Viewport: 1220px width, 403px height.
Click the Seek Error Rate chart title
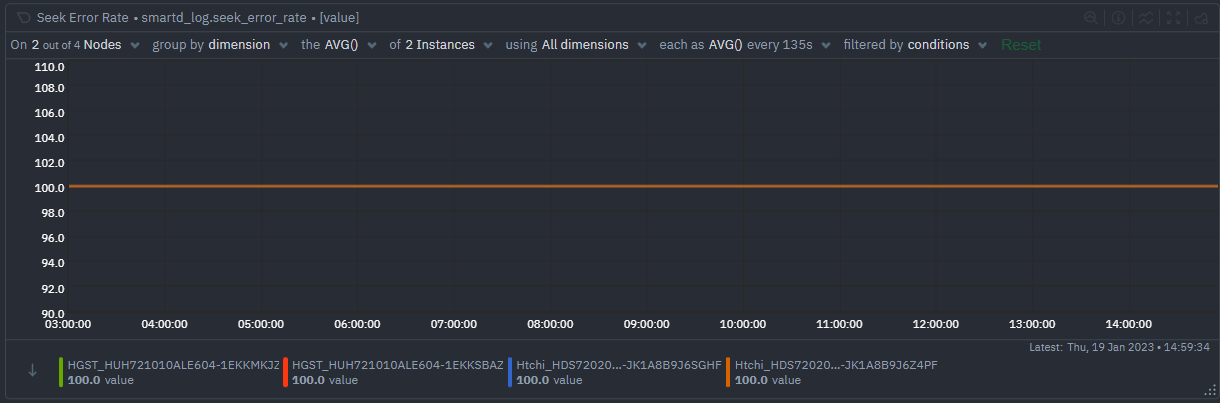(x=83, y=18)
